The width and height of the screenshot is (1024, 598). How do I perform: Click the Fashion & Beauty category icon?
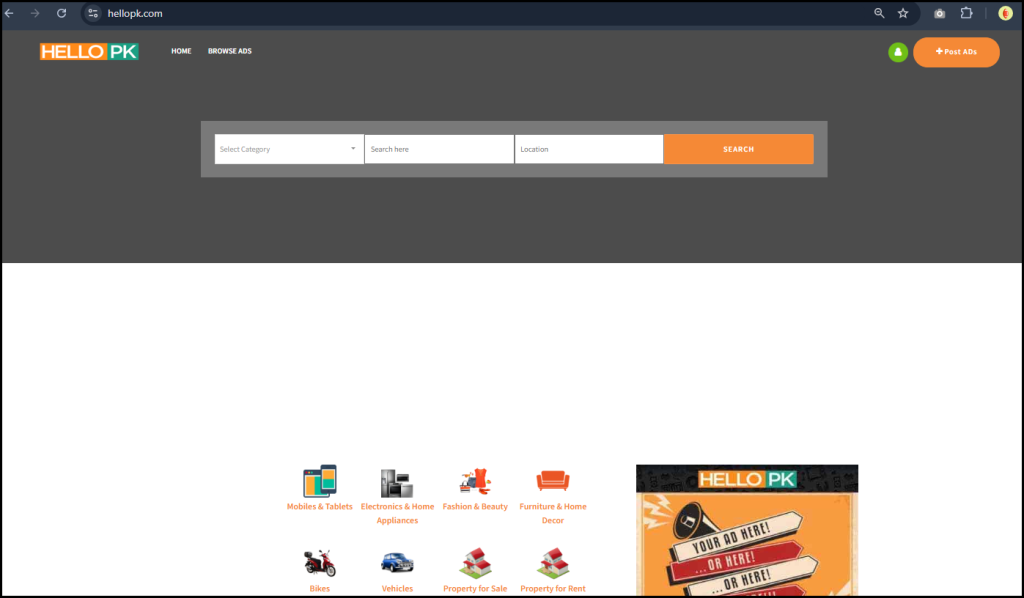(475, 481)
